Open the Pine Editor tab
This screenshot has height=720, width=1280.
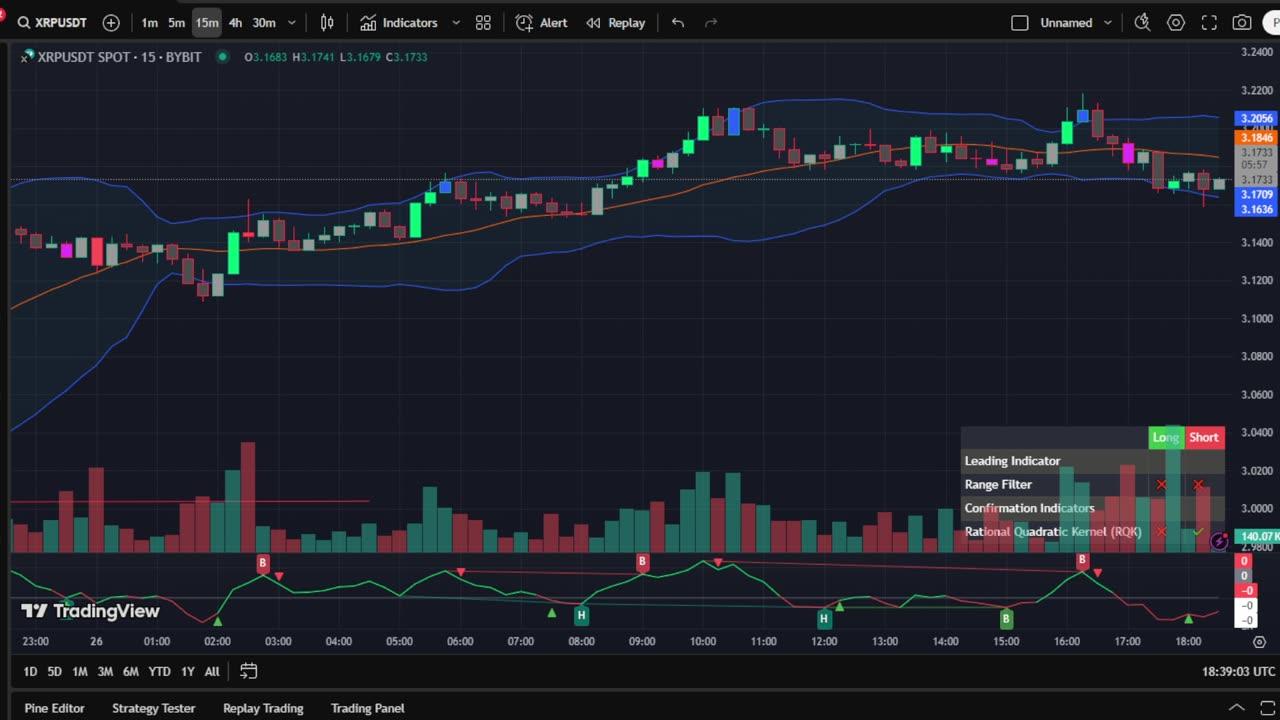pyautogui.click(x=54, y=708)
